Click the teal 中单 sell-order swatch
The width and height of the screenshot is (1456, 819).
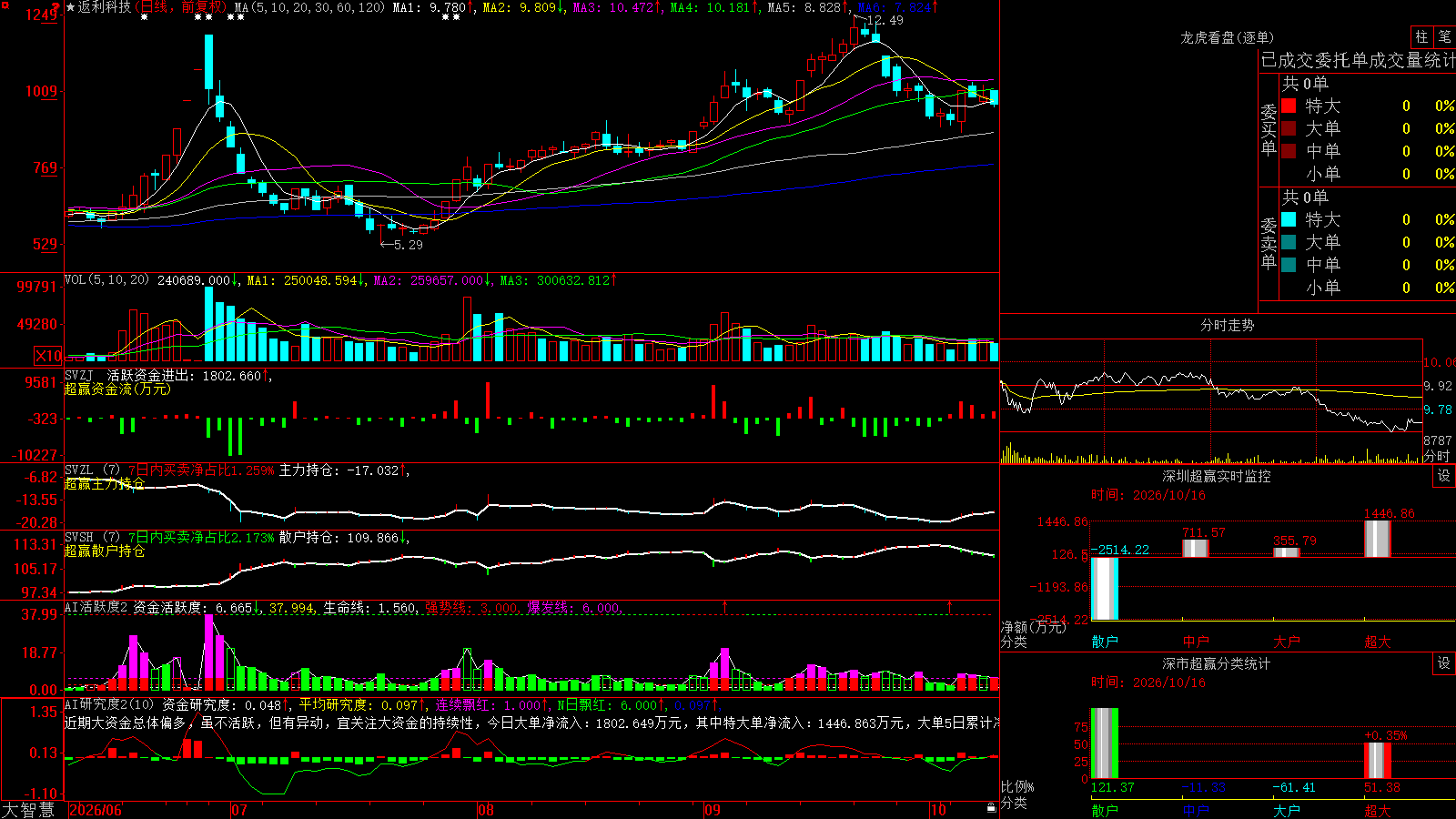(x=1289, y=265)
